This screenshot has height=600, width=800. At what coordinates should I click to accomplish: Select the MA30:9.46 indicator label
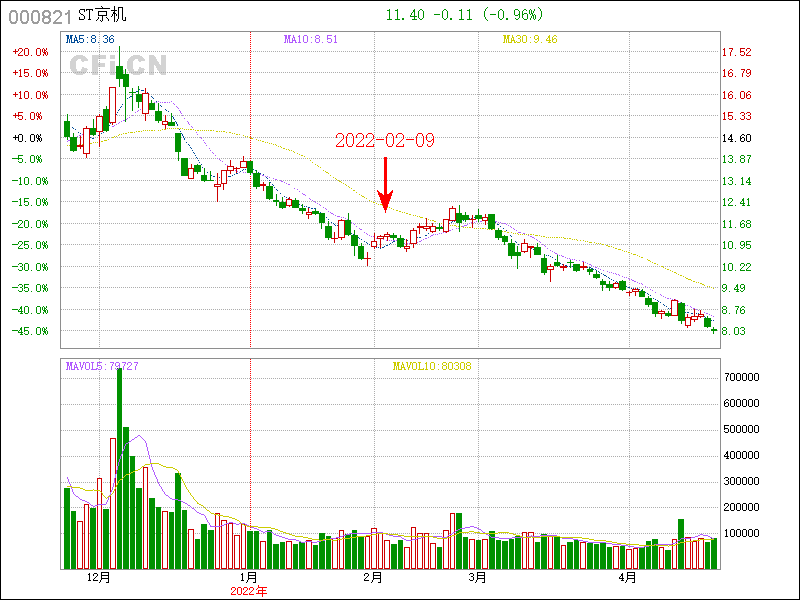click(529, 39)
